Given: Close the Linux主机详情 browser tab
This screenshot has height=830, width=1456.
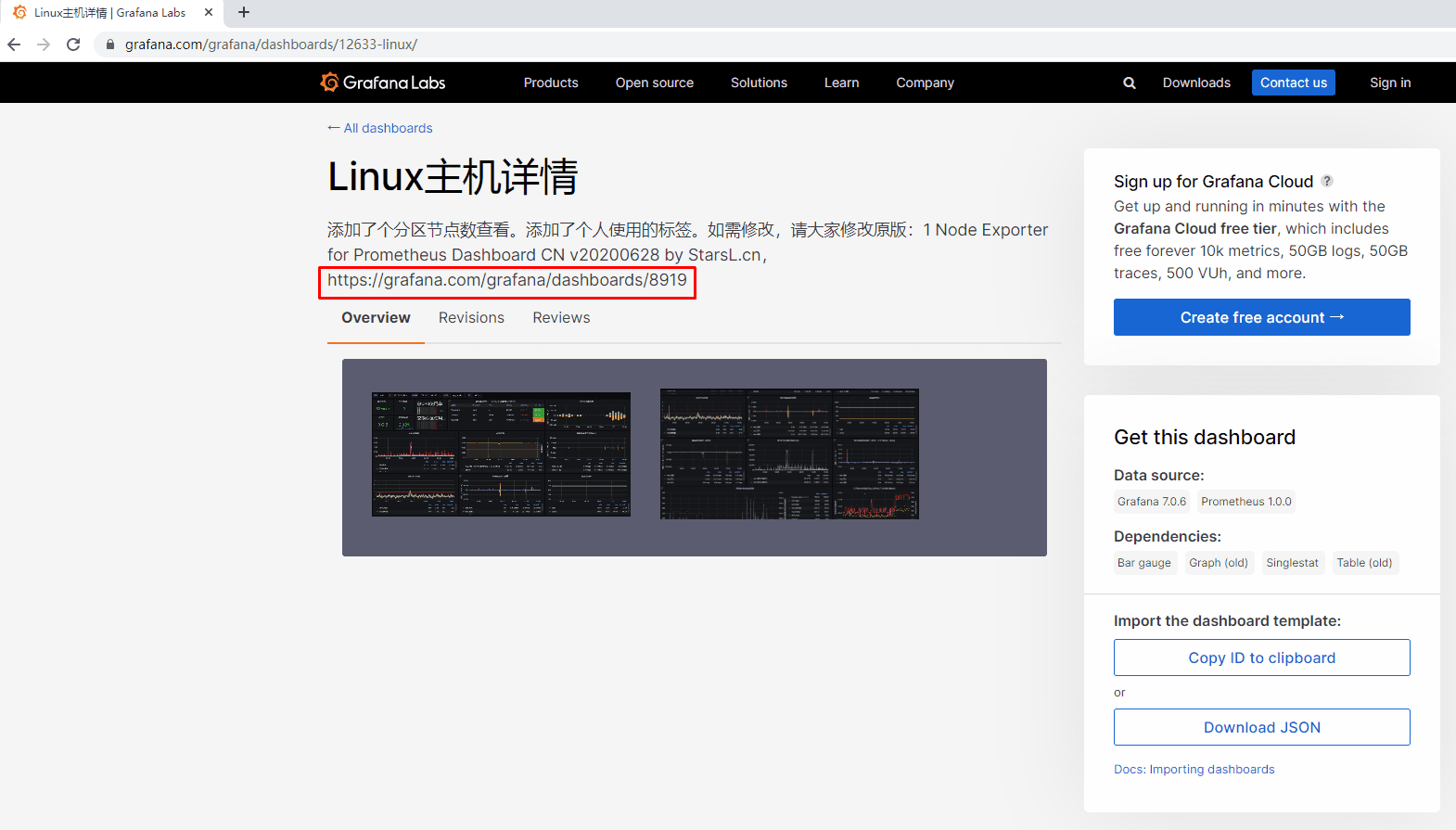Looking at the screenshot, I should (x=209, y=12).
